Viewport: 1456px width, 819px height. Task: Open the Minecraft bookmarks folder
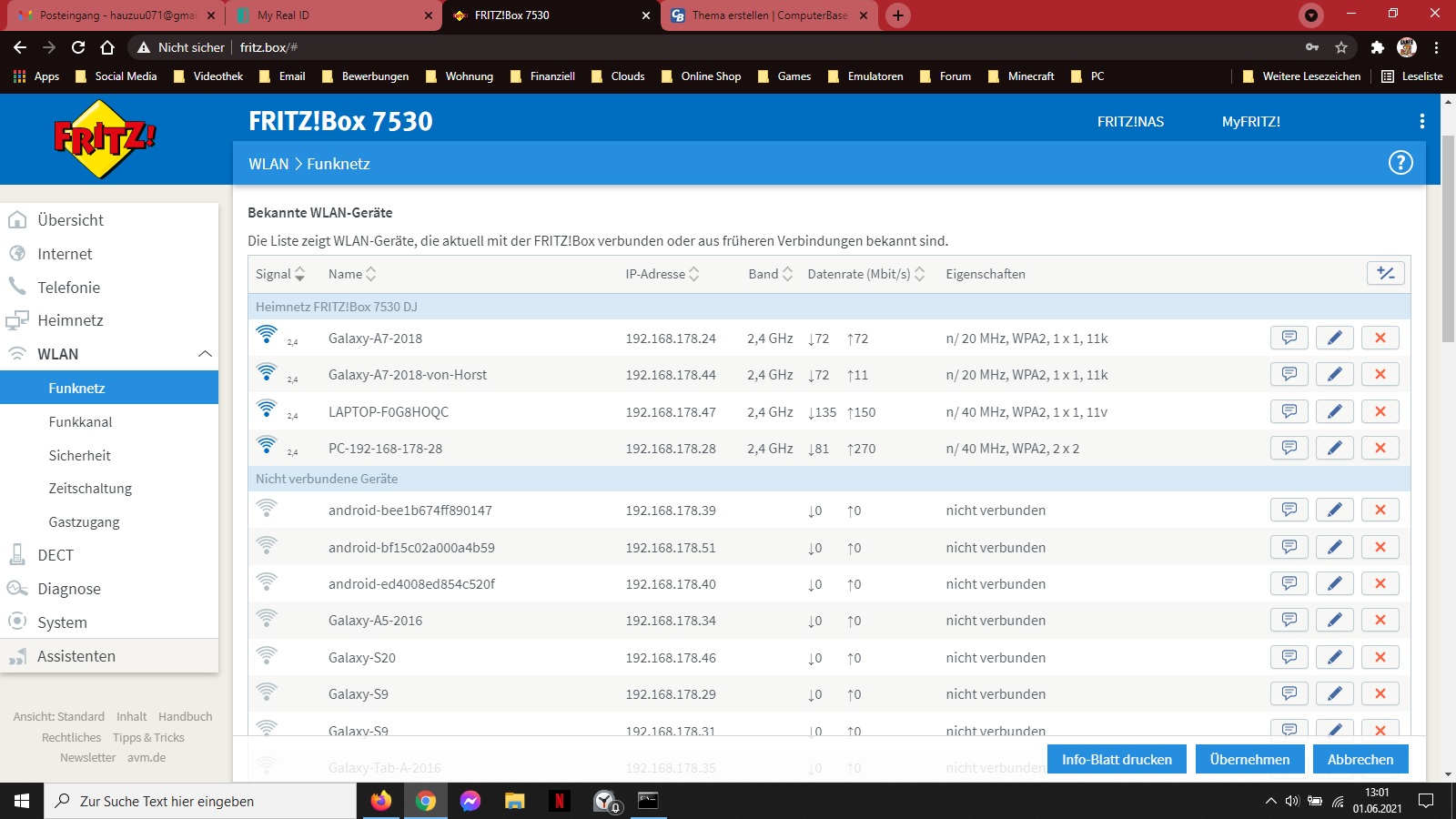point(1021,76)
